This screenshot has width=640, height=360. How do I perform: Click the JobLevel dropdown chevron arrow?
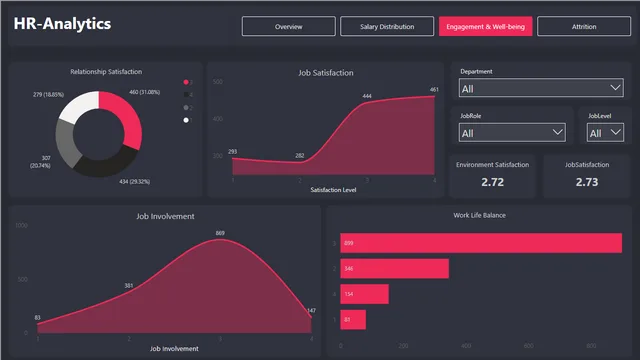click(616, 132)
